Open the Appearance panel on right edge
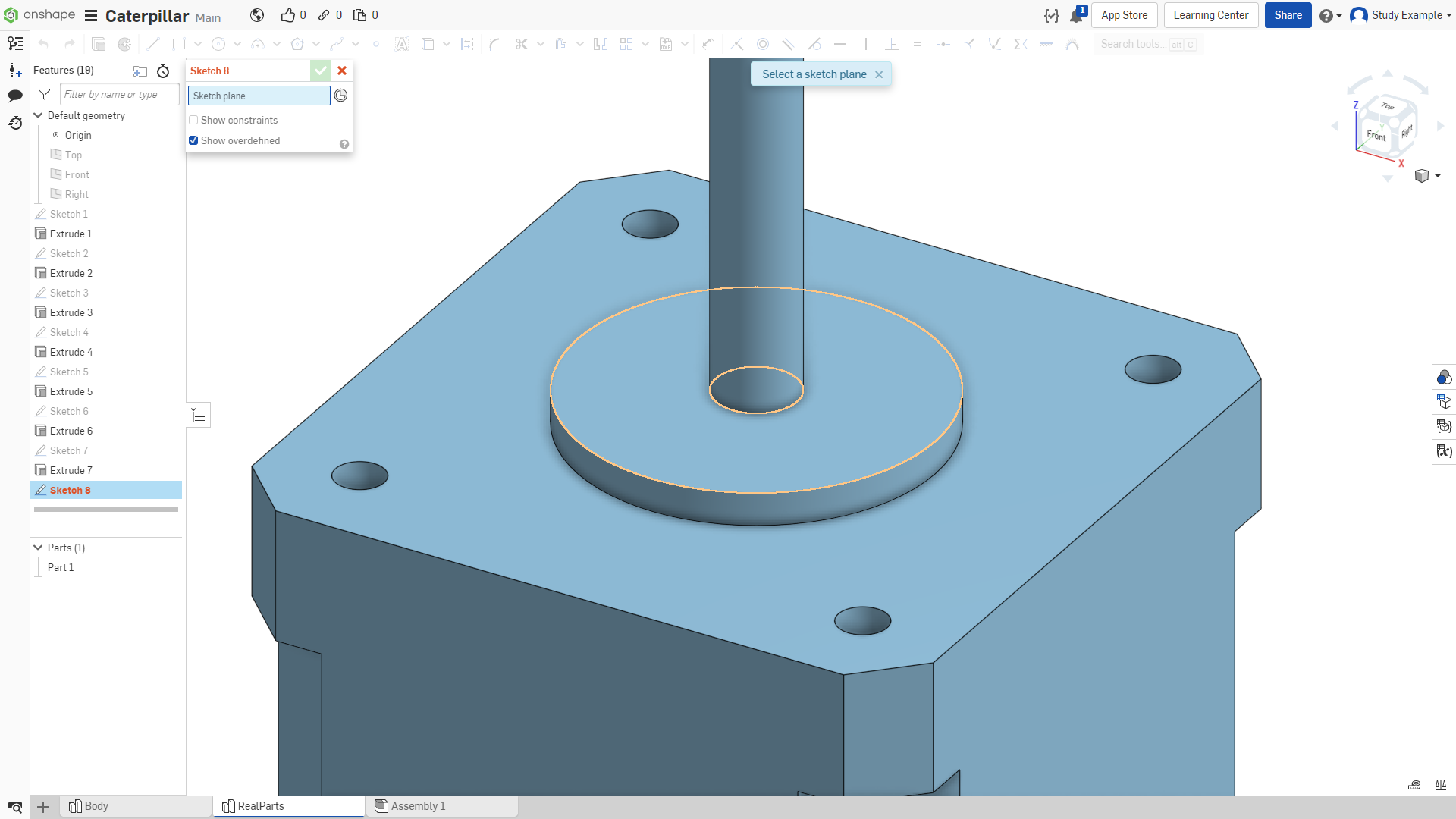 tap(1444, 377)
